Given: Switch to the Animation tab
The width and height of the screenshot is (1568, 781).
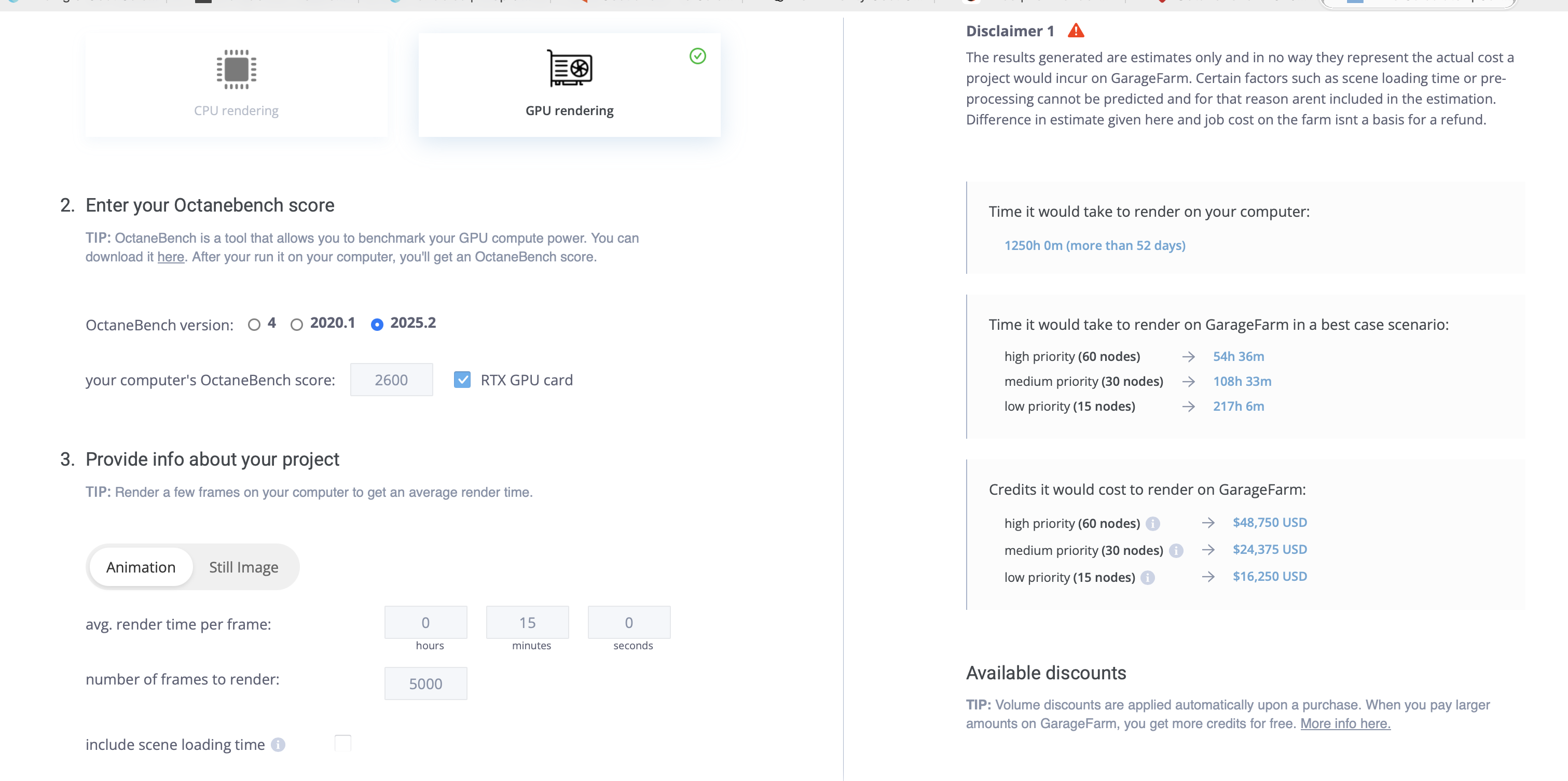Looking at the screenshot, I should (x=141, y=567).
